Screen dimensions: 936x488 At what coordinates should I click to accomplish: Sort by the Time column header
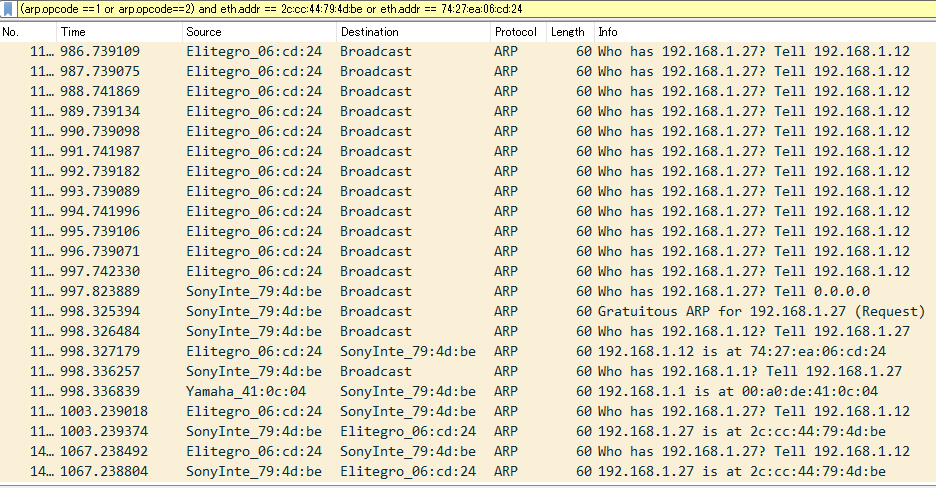tap(119, 32)
